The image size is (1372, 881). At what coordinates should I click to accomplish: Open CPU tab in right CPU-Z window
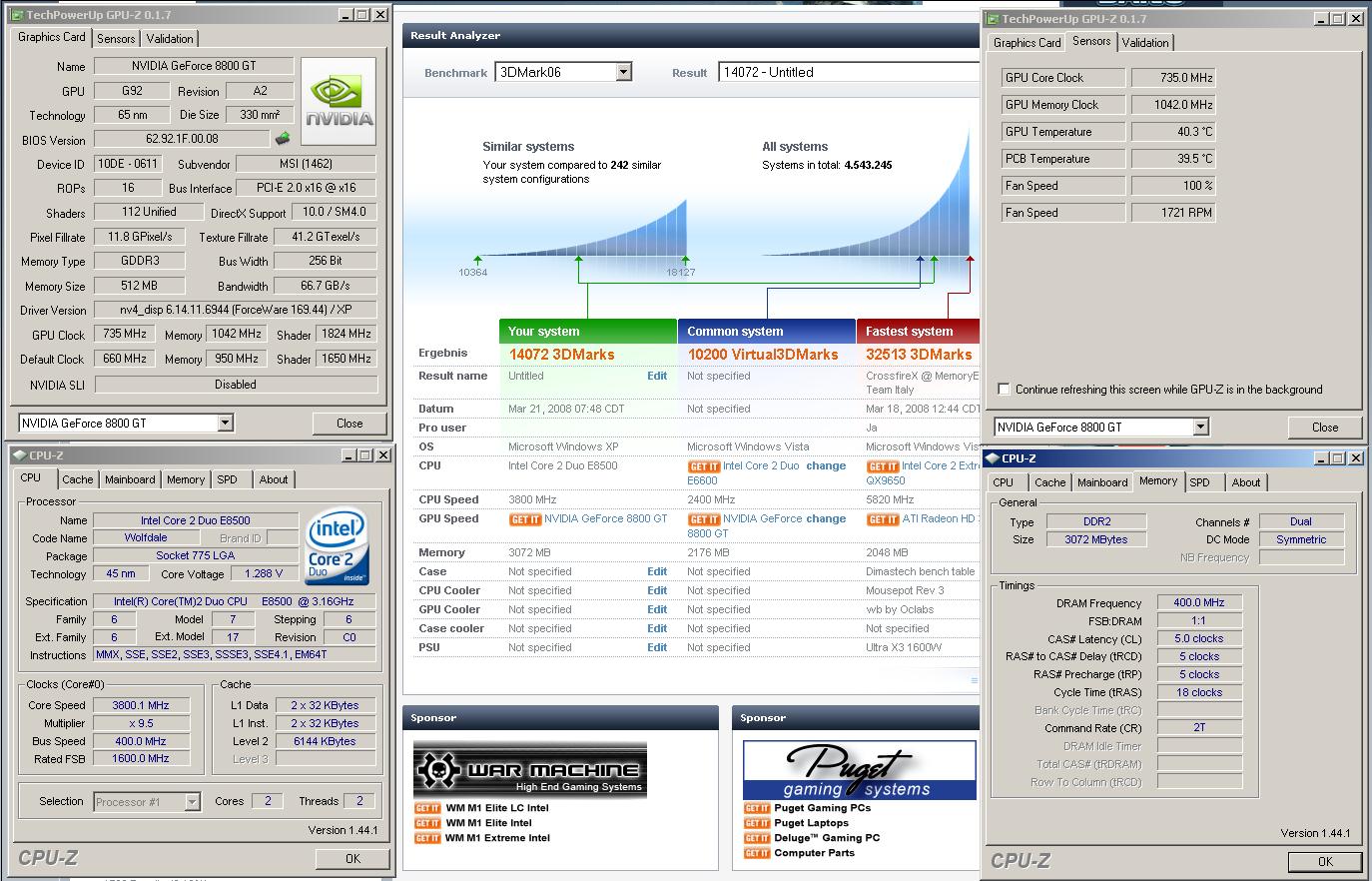click(x=1004, y=482)
